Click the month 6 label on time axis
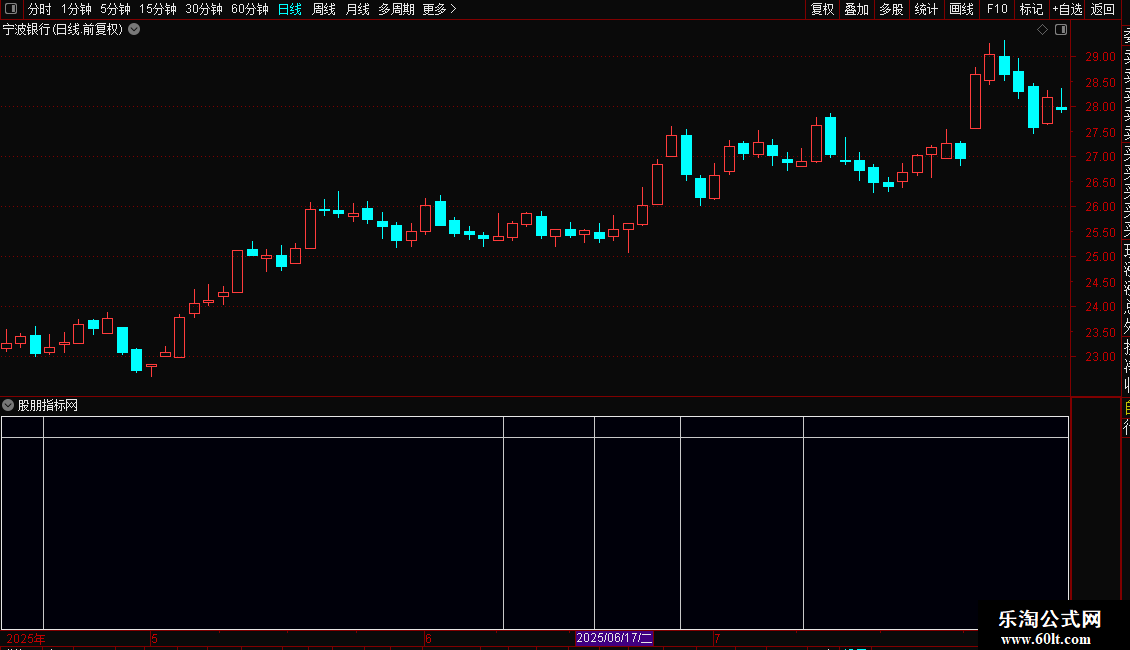The image size is (1130, 650). tap(428, 639)
